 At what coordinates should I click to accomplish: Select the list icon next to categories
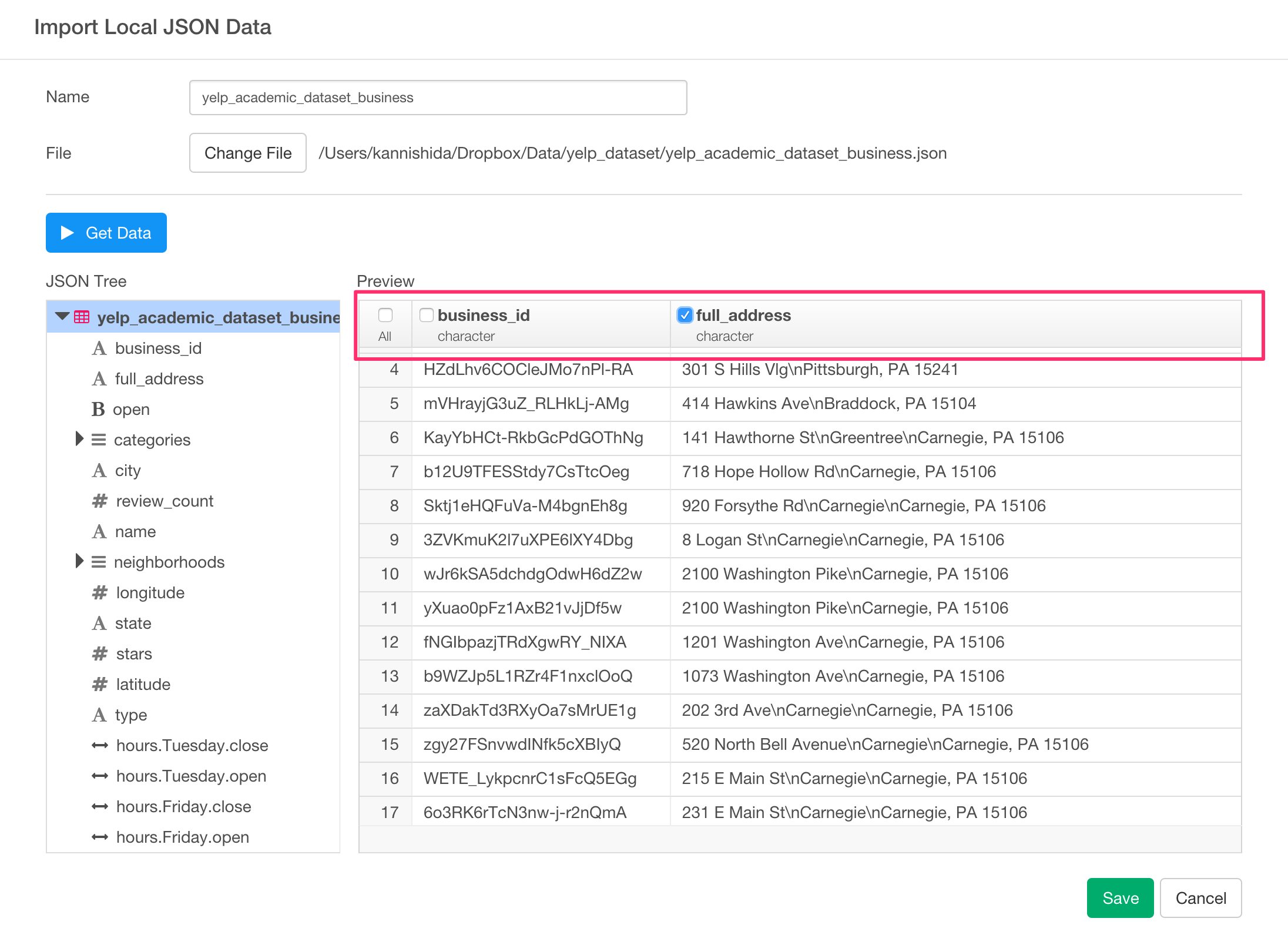[x=99, y=440]
